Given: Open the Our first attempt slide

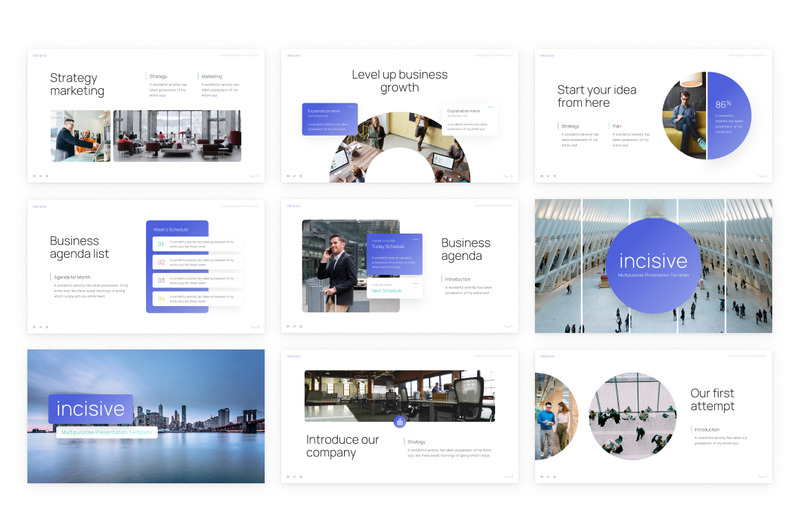Looking at the screenshot, I should [653, 416].
